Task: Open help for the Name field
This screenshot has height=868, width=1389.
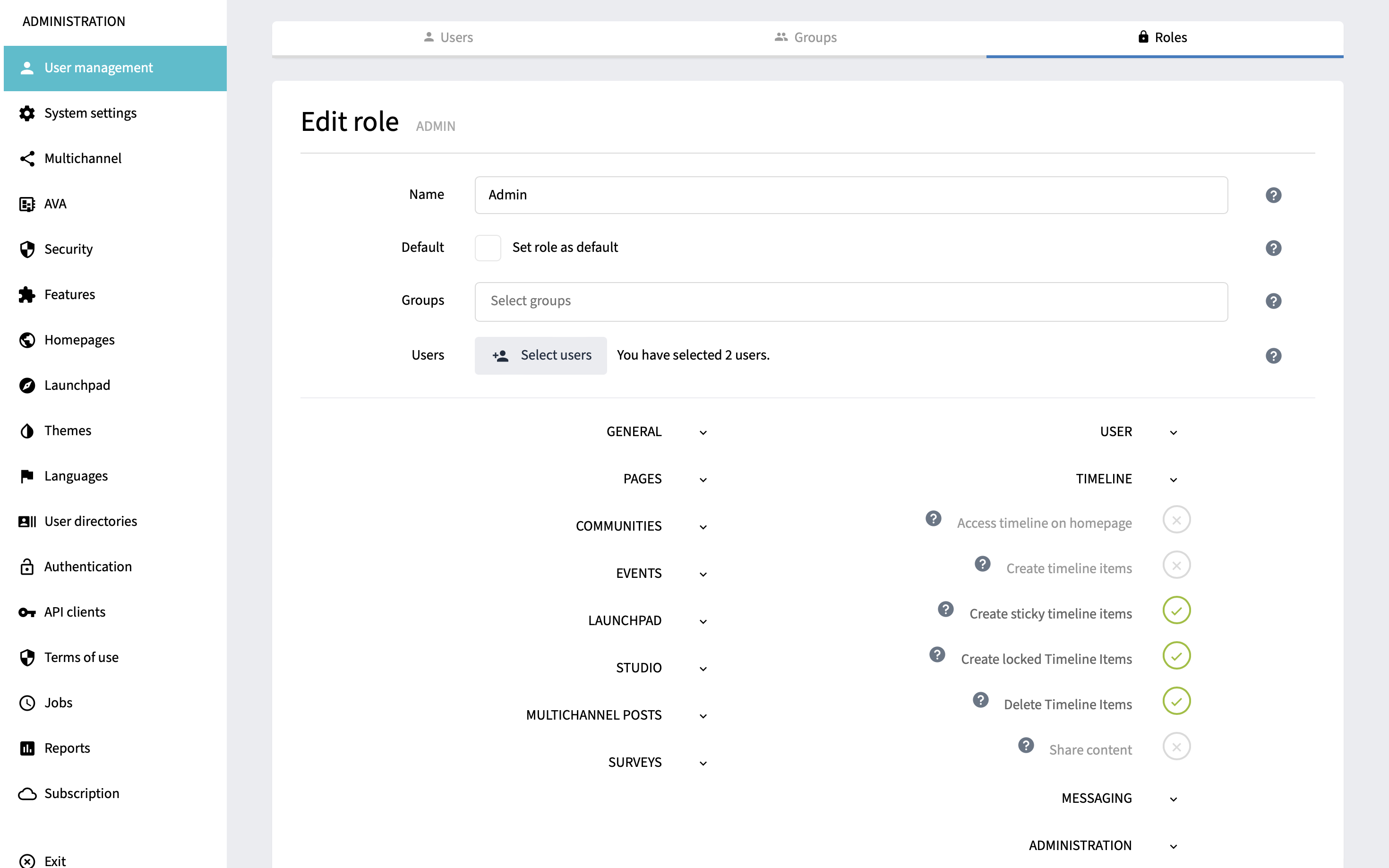Action: [1273, 195]
